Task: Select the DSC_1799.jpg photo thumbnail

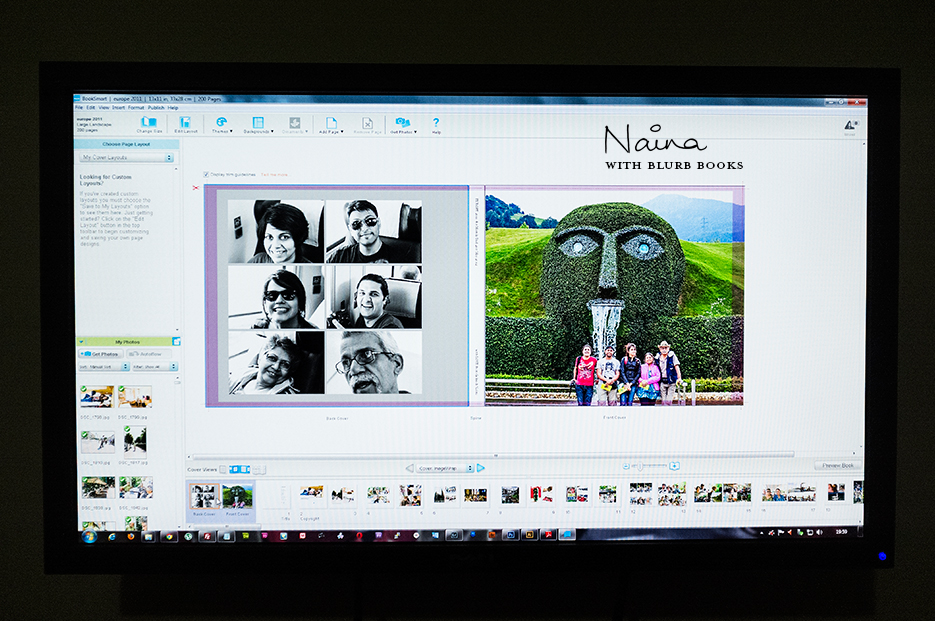Action: coord(135,397)
